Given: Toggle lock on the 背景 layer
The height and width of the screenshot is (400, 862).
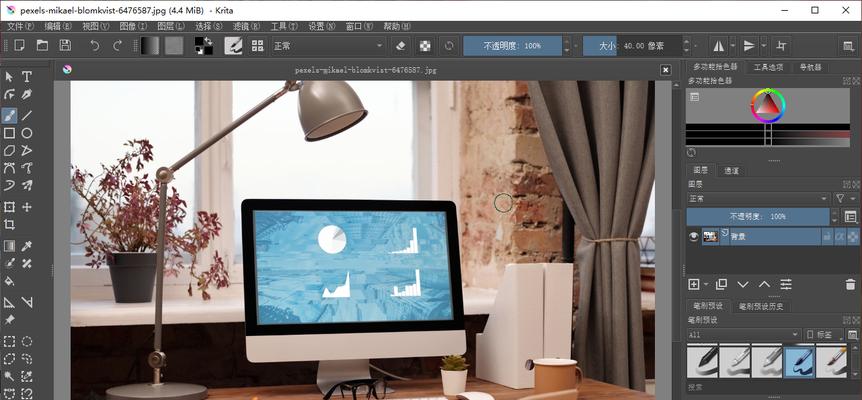Looking at the screenshot, I should point(826,236).
